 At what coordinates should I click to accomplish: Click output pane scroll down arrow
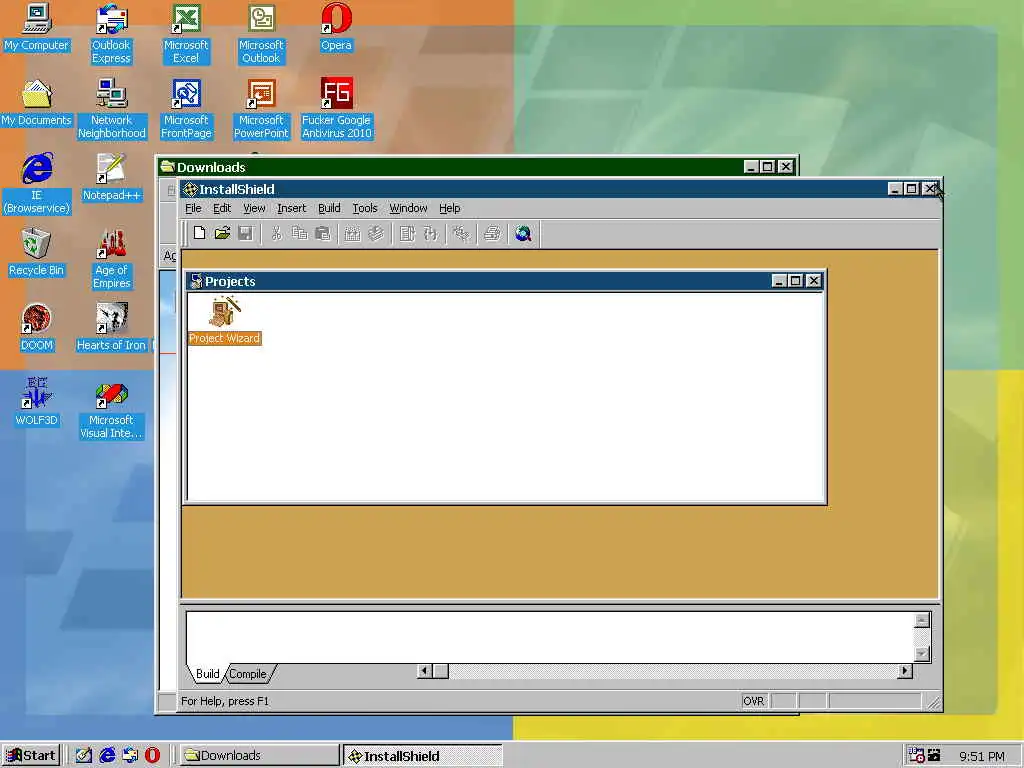pyautogui.click(x=922, y=654)
